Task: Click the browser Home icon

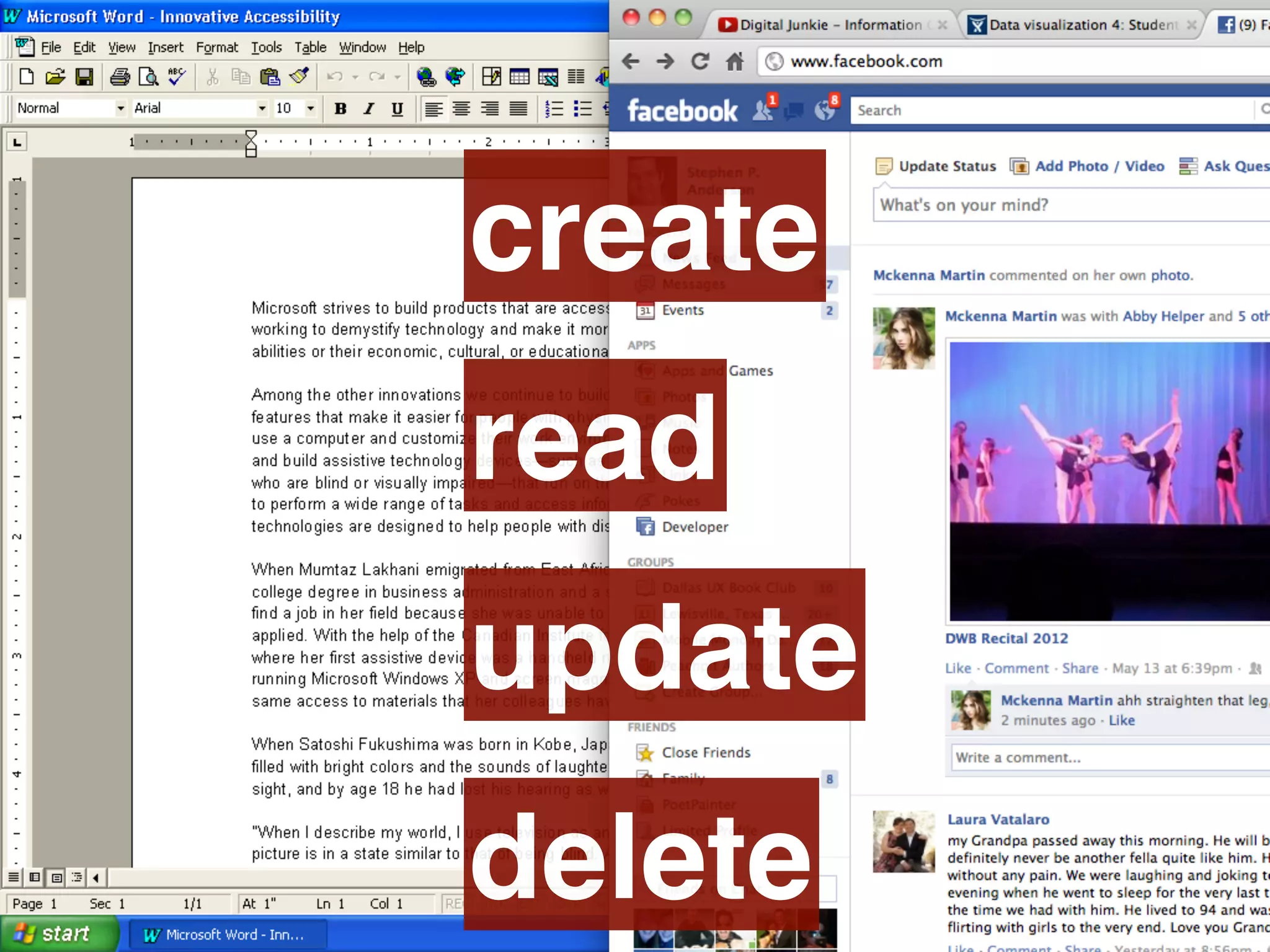Action: pyautogui.click(x=735, y=61)
